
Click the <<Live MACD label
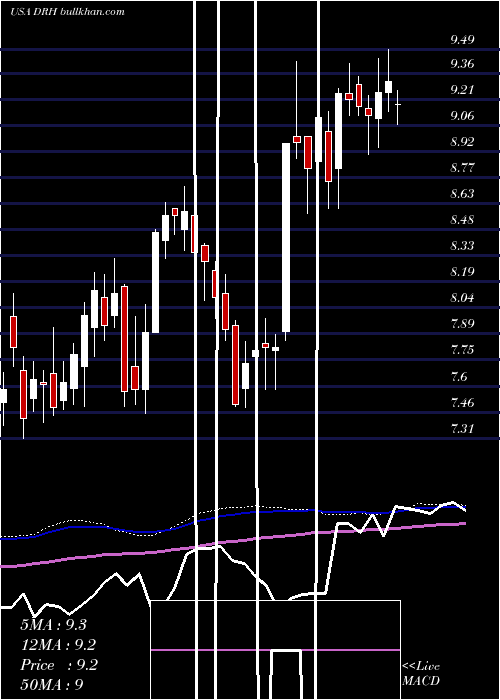point(421,673)
